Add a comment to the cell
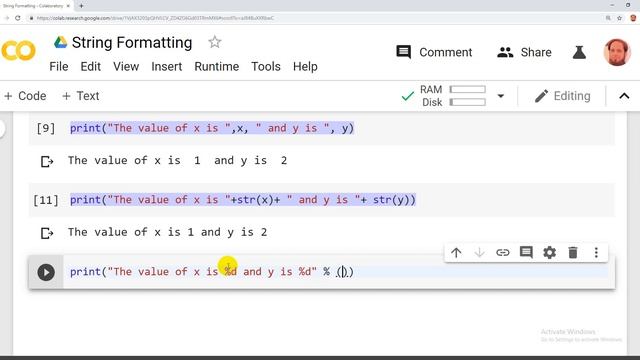 coord(526,252)
